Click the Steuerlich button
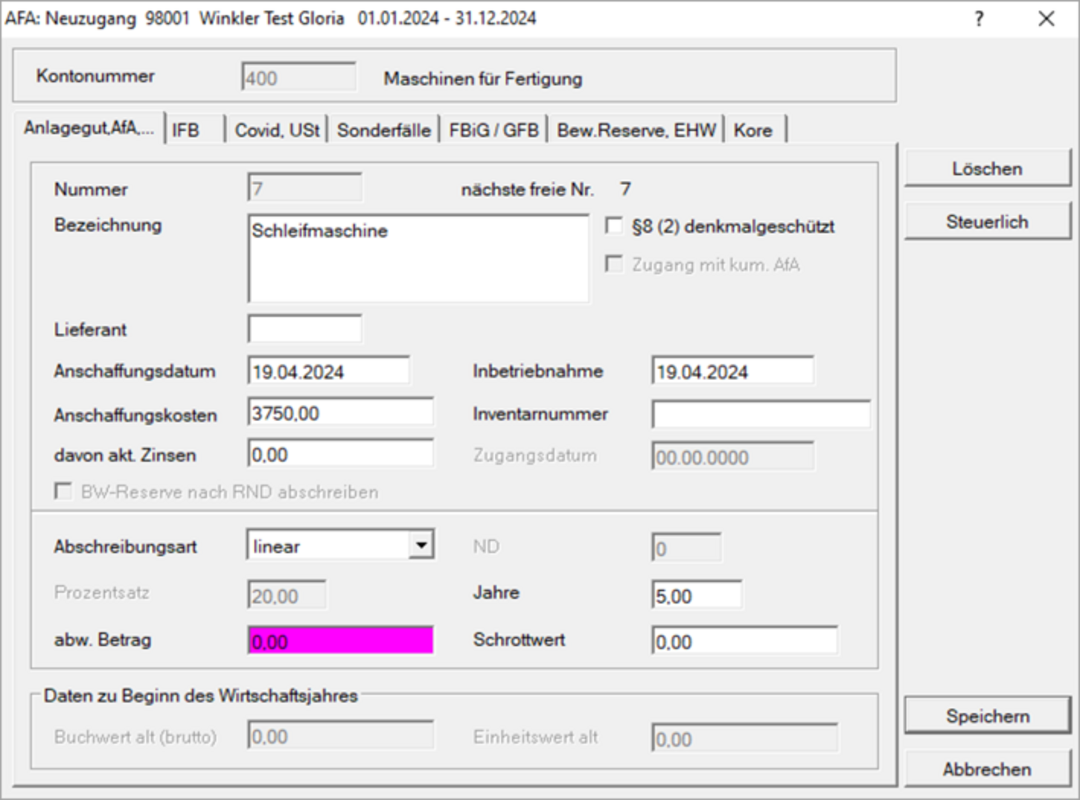 [987, 222]
